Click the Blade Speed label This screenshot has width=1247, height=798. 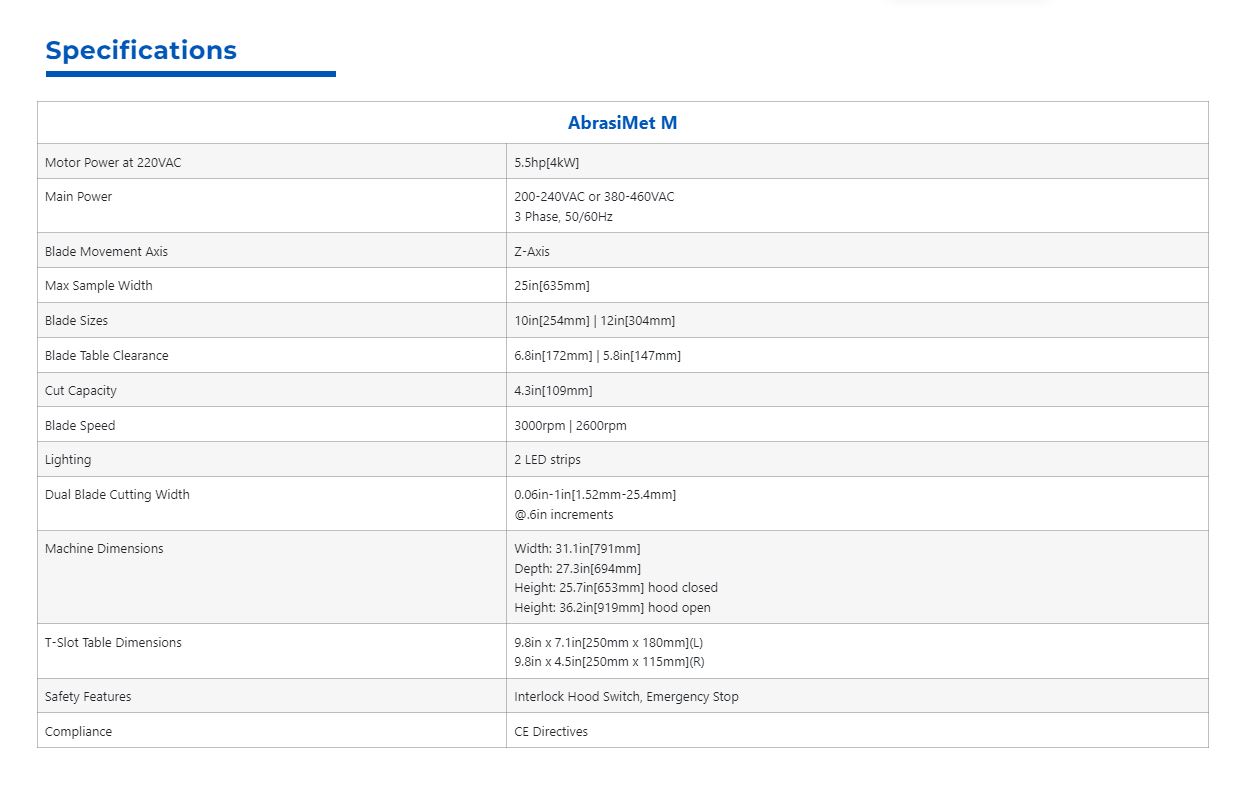click(80, 425)
